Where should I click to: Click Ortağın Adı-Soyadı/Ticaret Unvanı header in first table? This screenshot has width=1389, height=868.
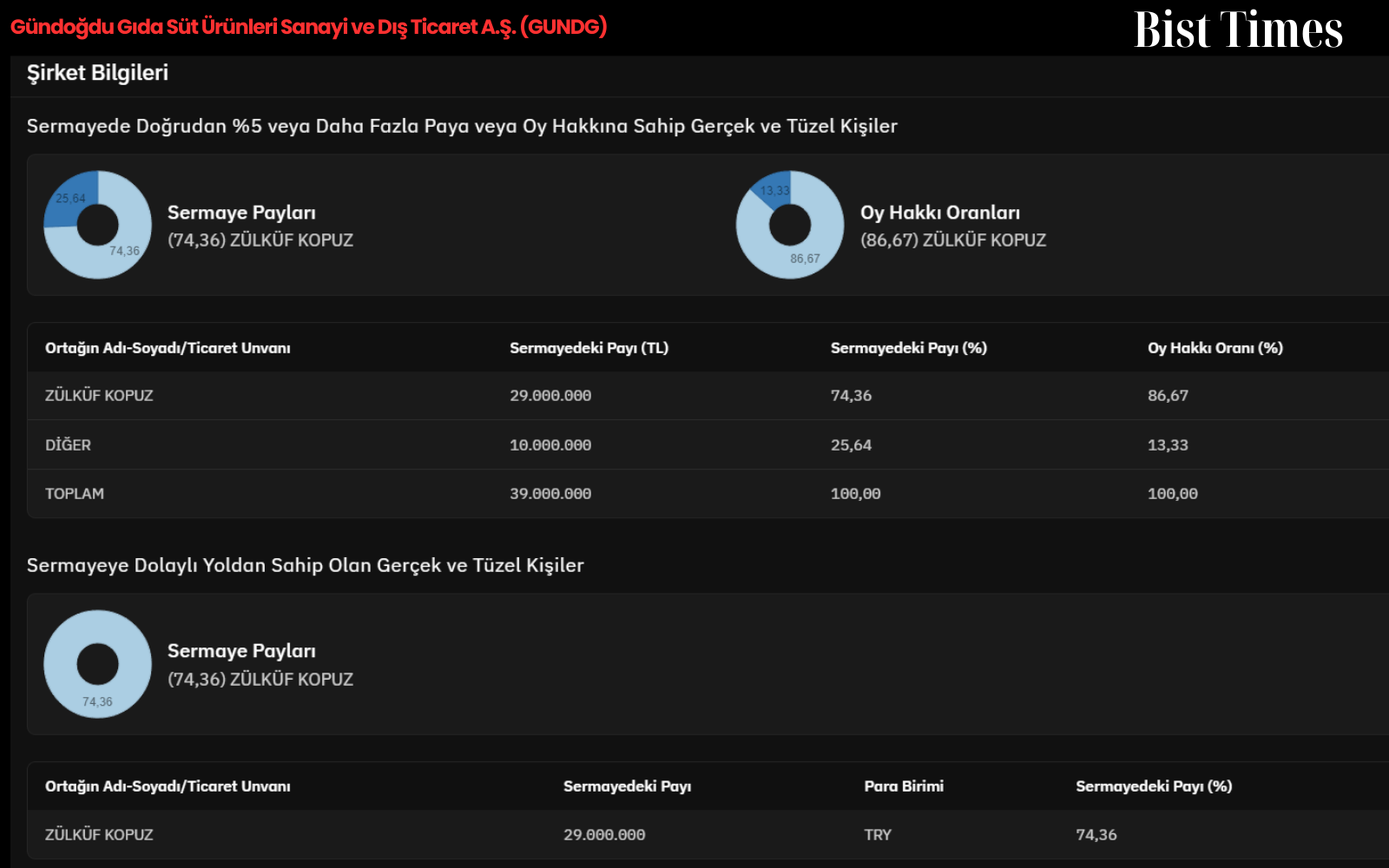(168, 348)
